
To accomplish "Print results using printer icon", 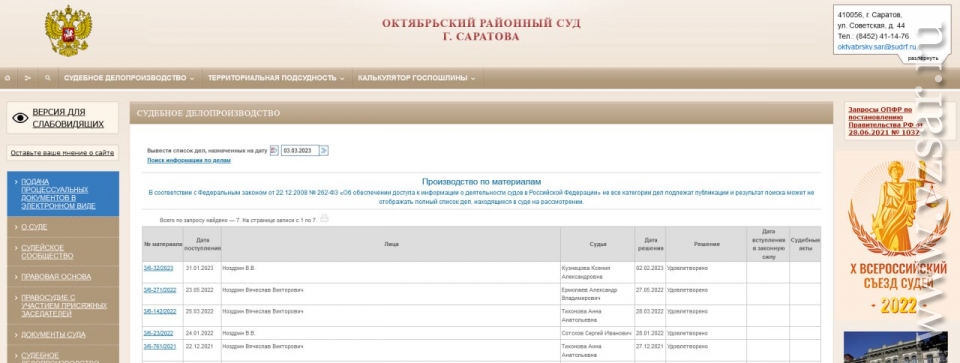I will 324,218.
